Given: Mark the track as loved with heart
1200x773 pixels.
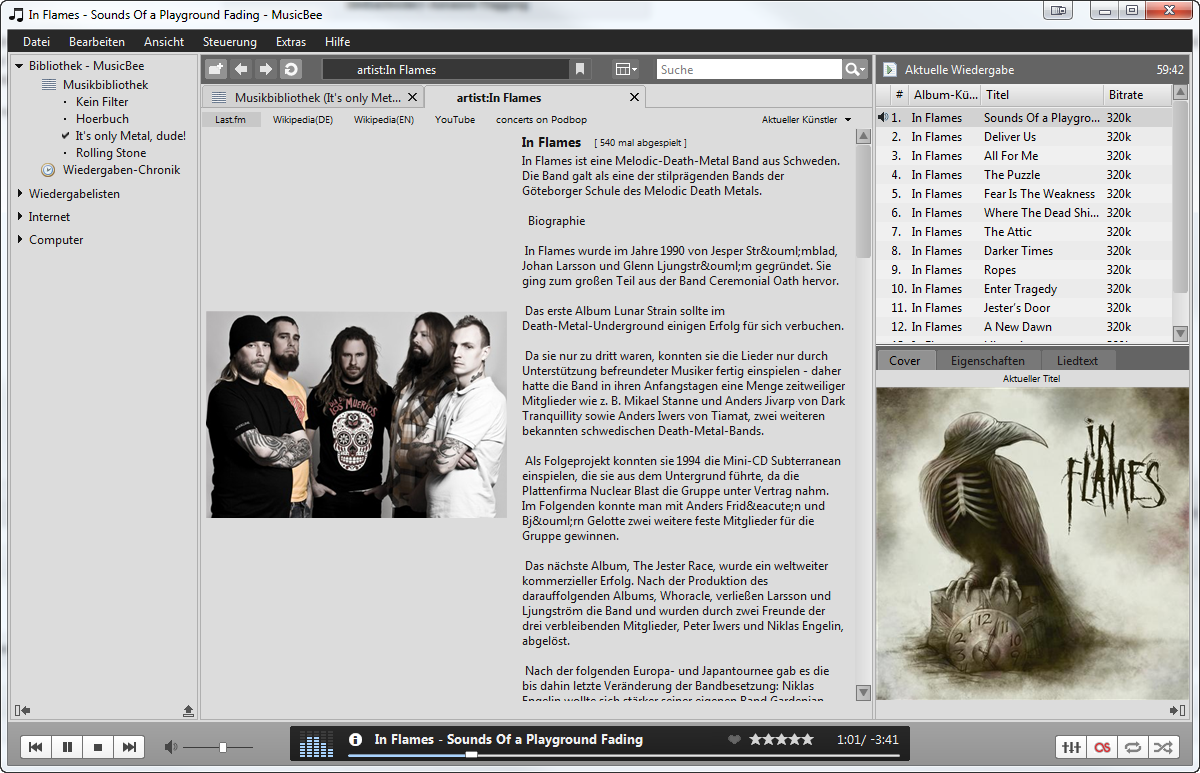Looking at the screenshot, I should click(x=734, y=740).
